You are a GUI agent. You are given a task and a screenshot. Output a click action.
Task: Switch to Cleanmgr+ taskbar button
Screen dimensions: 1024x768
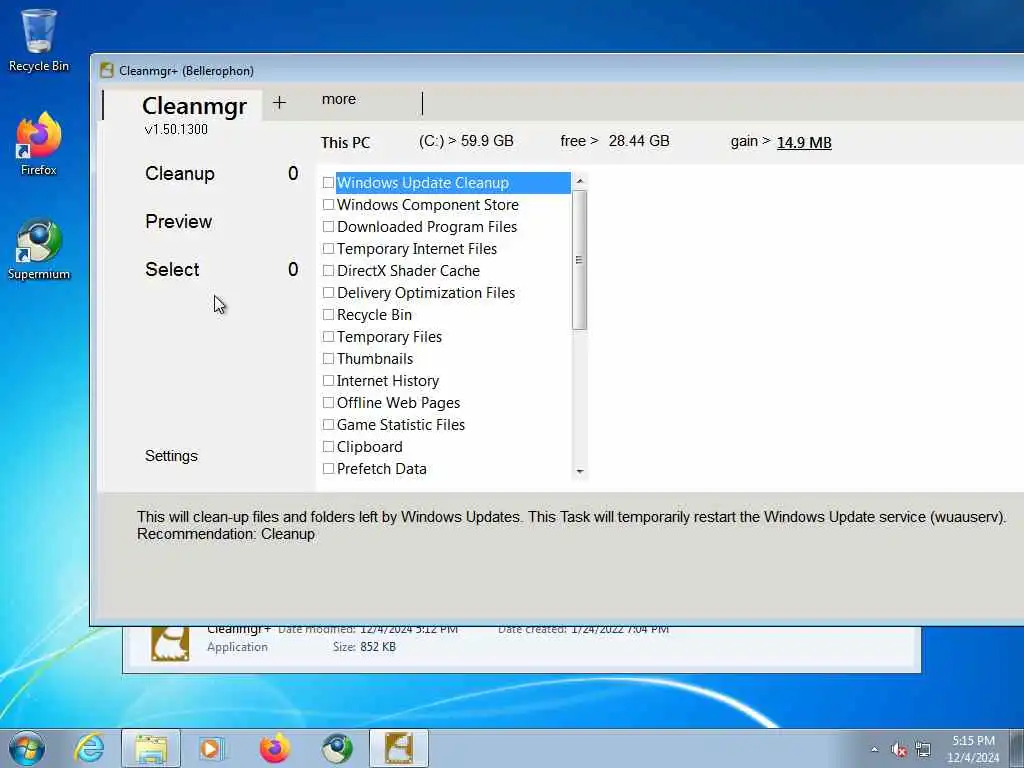(398, 748)
